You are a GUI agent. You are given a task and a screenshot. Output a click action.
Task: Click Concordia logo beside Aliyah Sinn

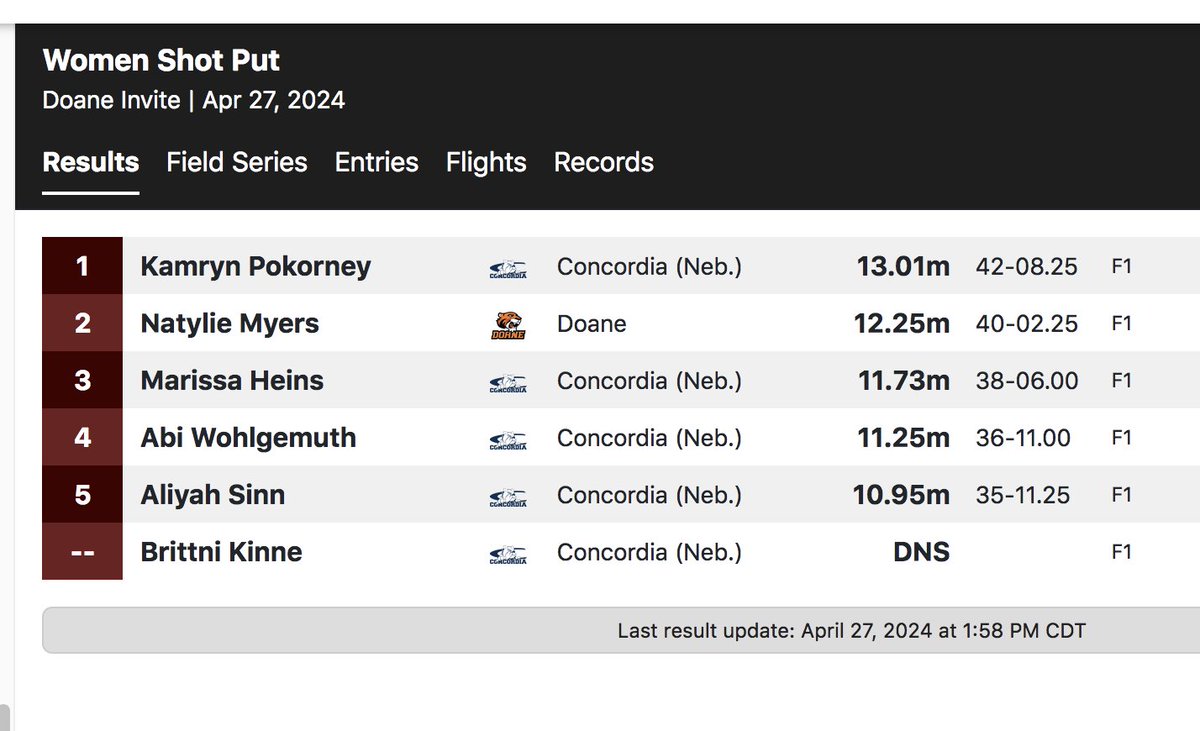tap(508, 496)
